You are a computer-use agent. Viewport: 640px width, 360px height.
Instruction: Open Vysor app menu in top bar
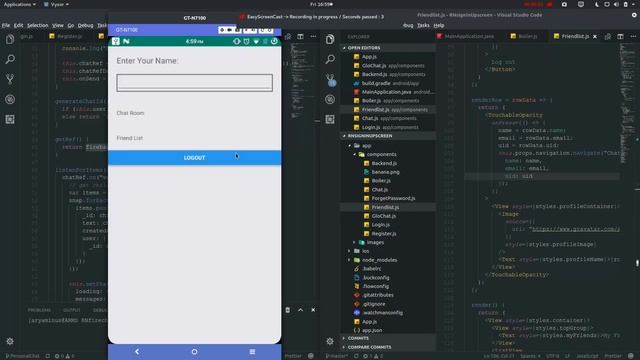click(57, 4)
